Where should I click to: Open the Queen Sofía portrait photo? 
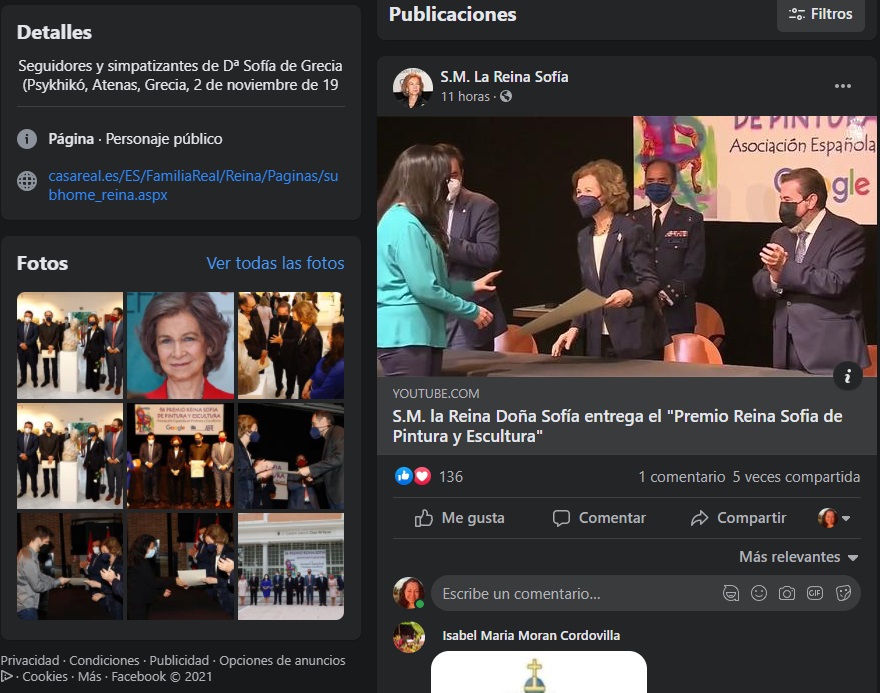pyautogui.click(x=180, y=345)
